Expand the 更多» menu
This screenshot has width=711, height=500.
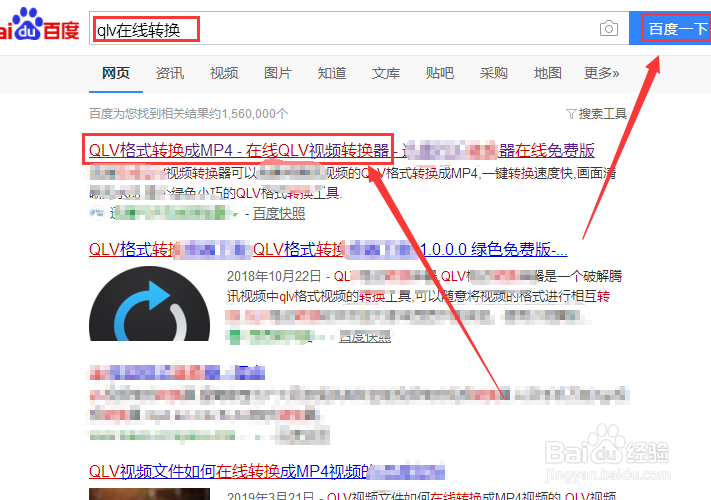point(602,73)
